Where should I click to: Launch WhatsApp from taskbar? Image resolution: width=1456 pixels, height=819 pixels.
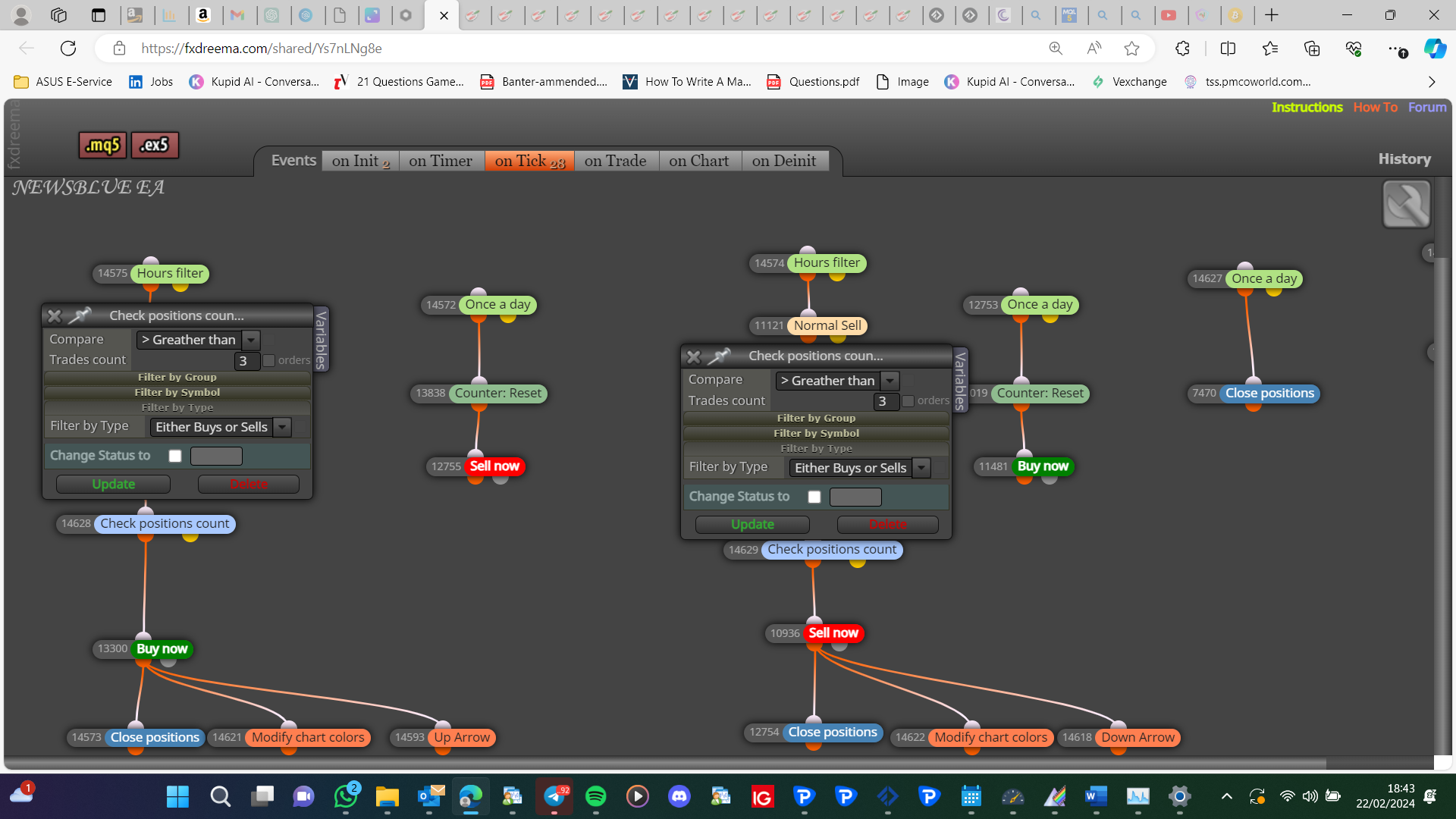pyautogui.click(x=346, y=796)
